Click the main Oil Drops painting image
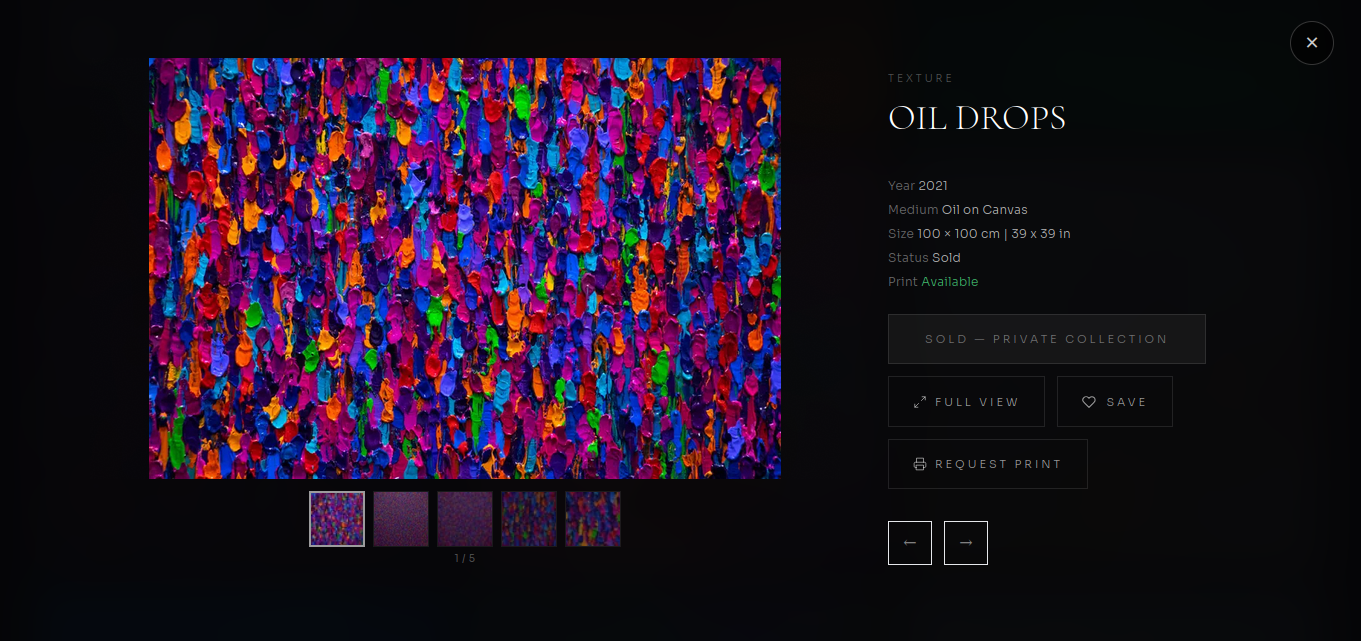The image size is (1361, 641). (465, 268)
